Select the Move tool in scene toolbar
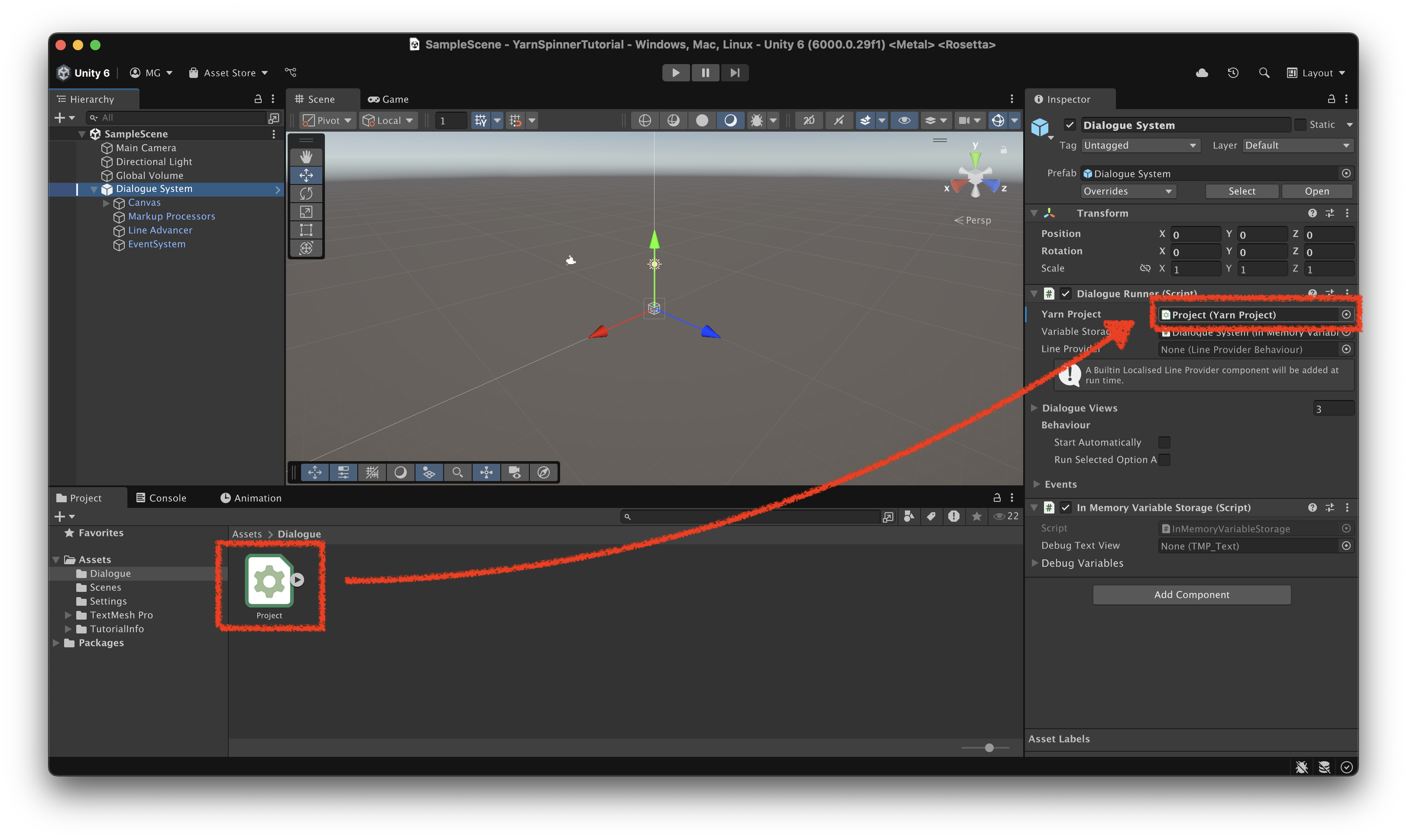 coord(306,175)
